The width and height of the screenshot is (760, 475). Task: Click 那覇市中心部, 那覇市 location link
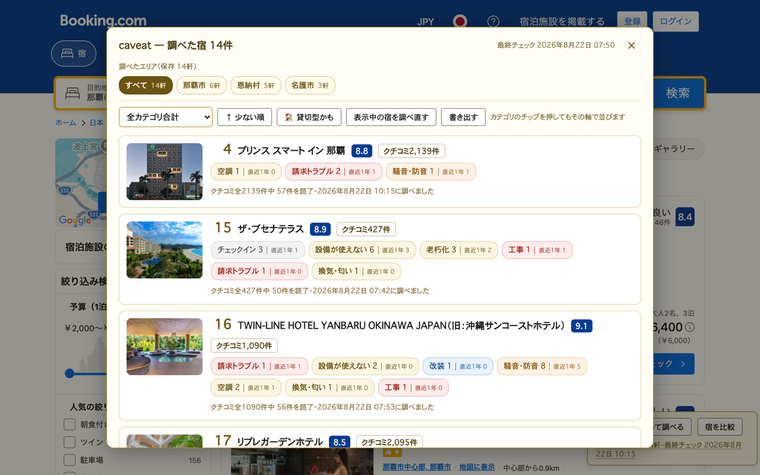(x=416, y=467)
